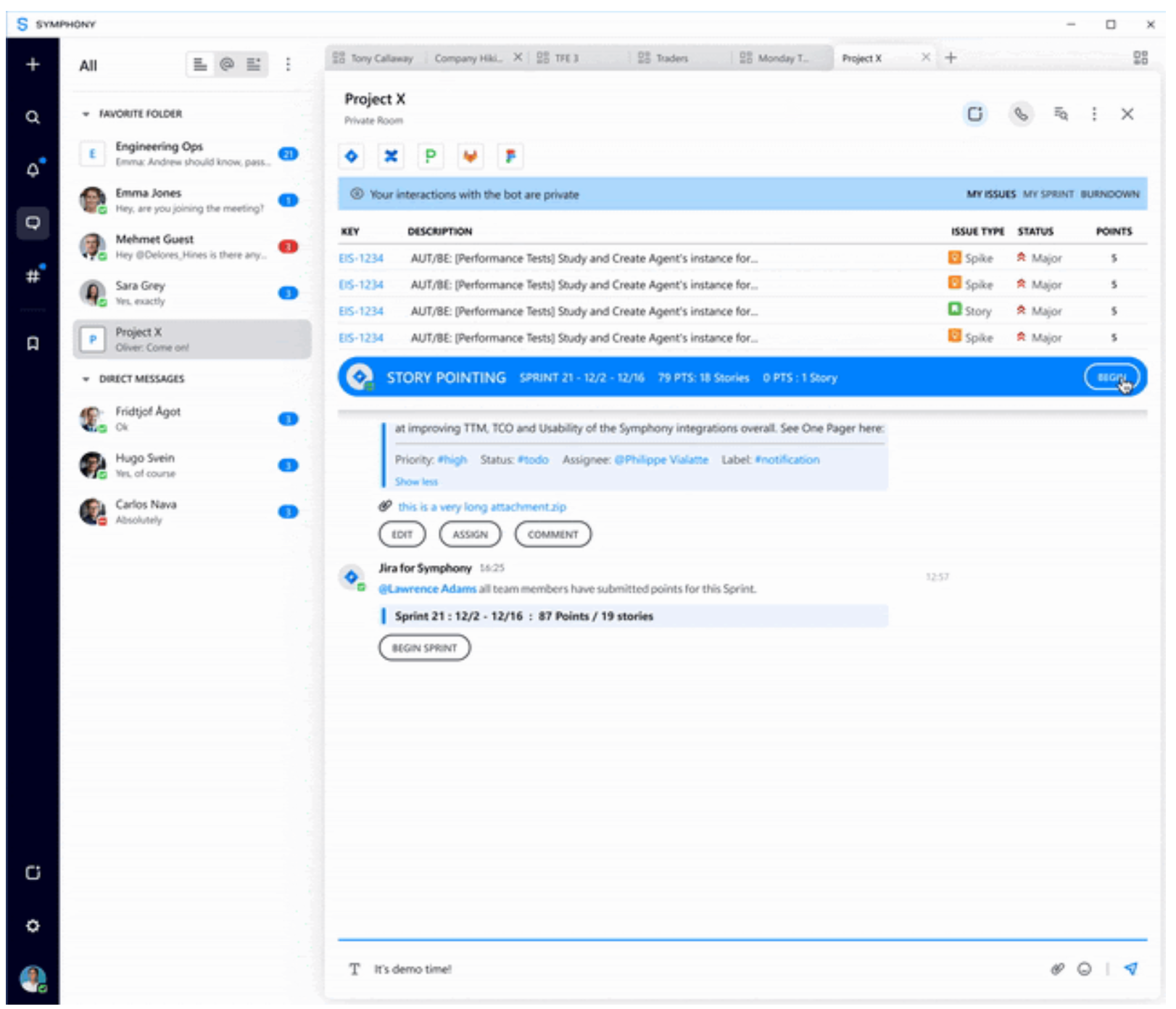
Task: Click the COMMENT button
Action: point(553,535)
